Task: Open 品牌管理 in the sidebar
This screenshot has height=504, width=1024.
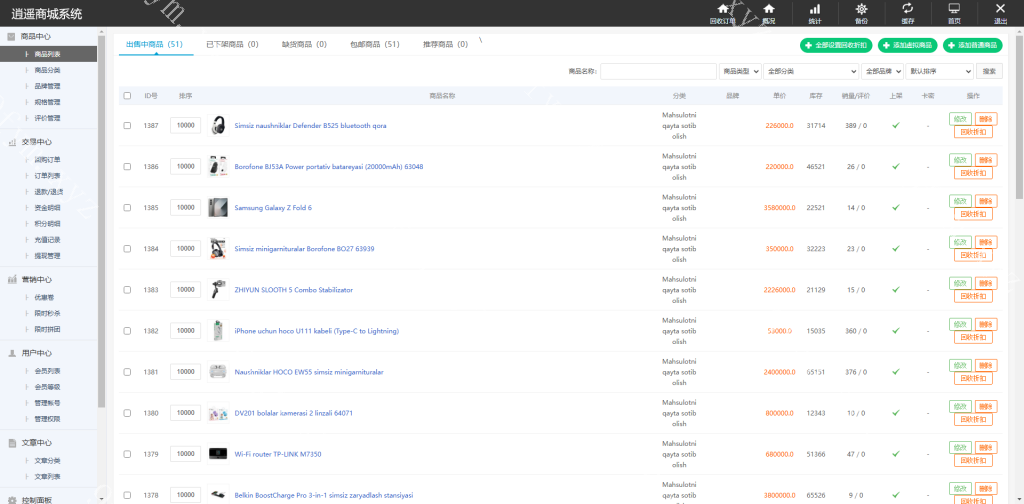Action: 48,86
